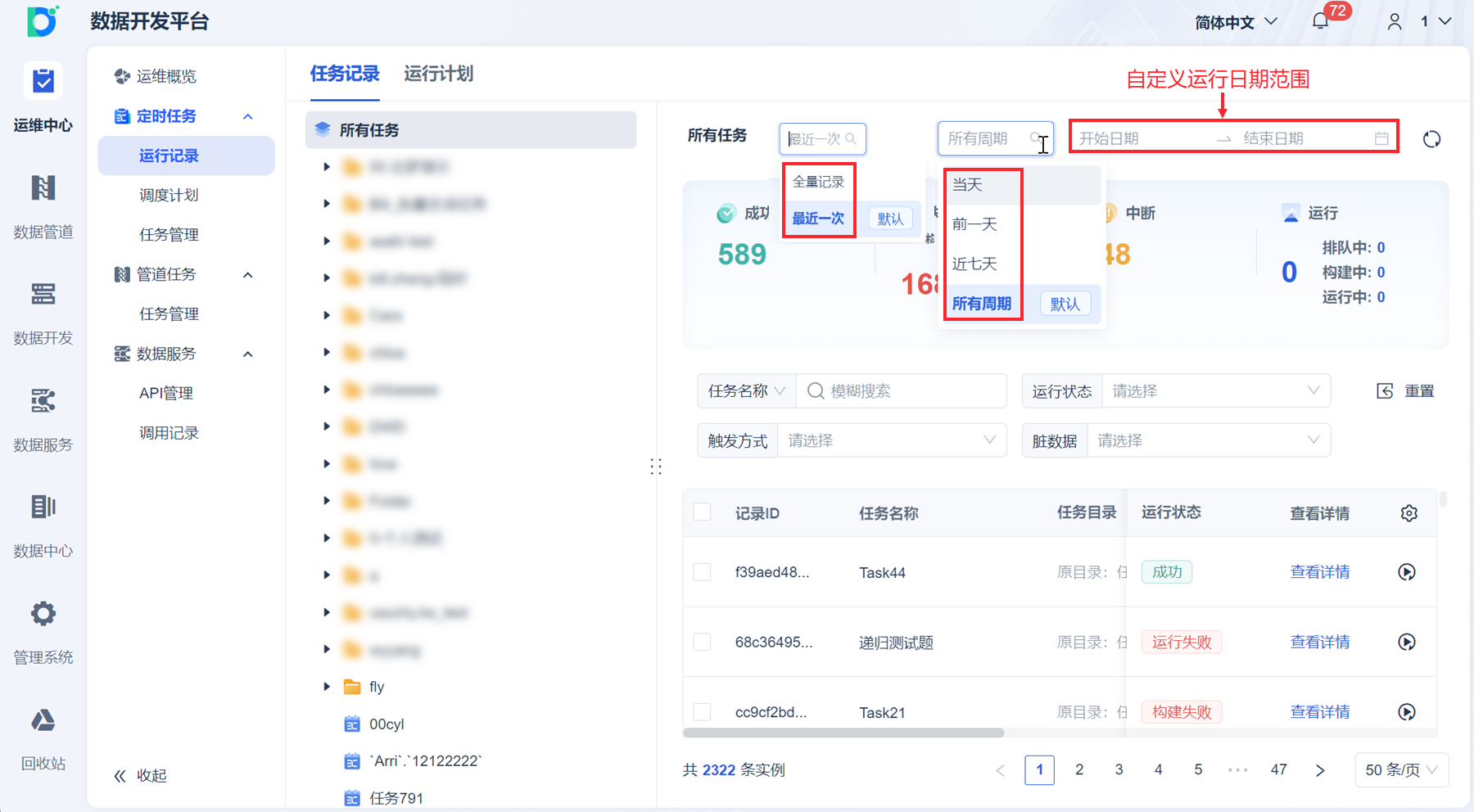
Task: Go to page 47
Action: (x=1278, y=769)
